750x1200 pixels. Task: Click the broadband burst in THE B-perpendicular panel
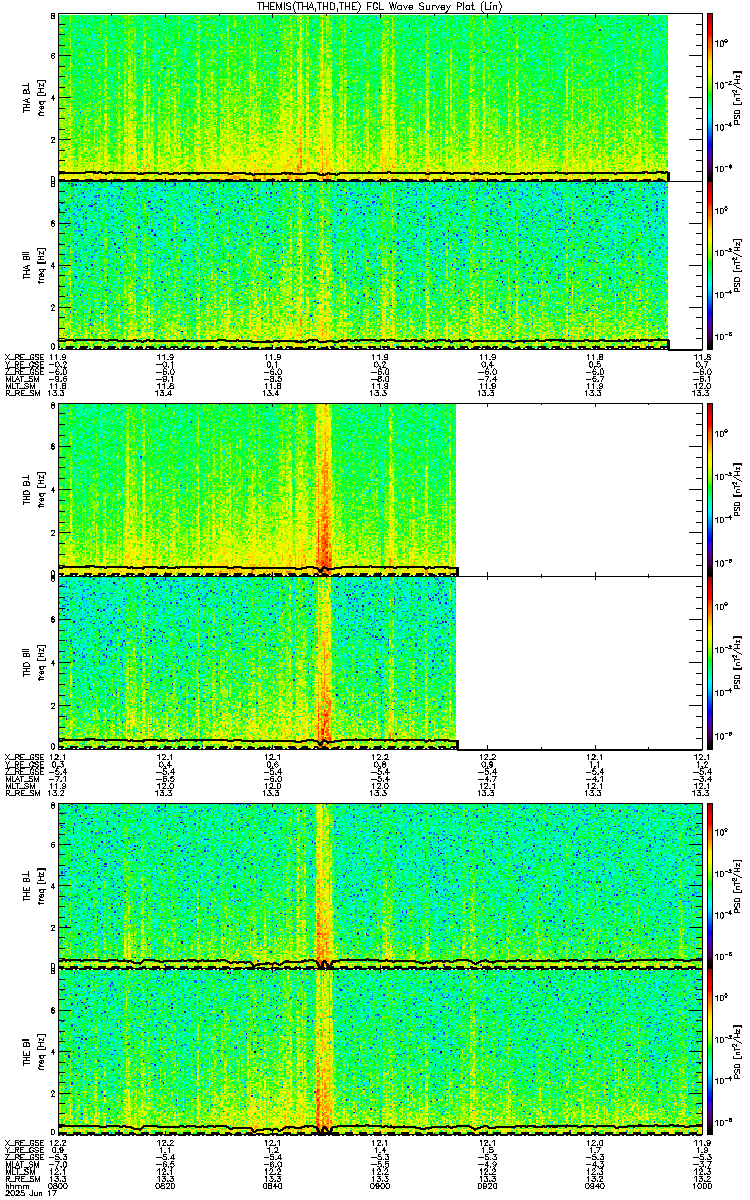click(323, 886)
